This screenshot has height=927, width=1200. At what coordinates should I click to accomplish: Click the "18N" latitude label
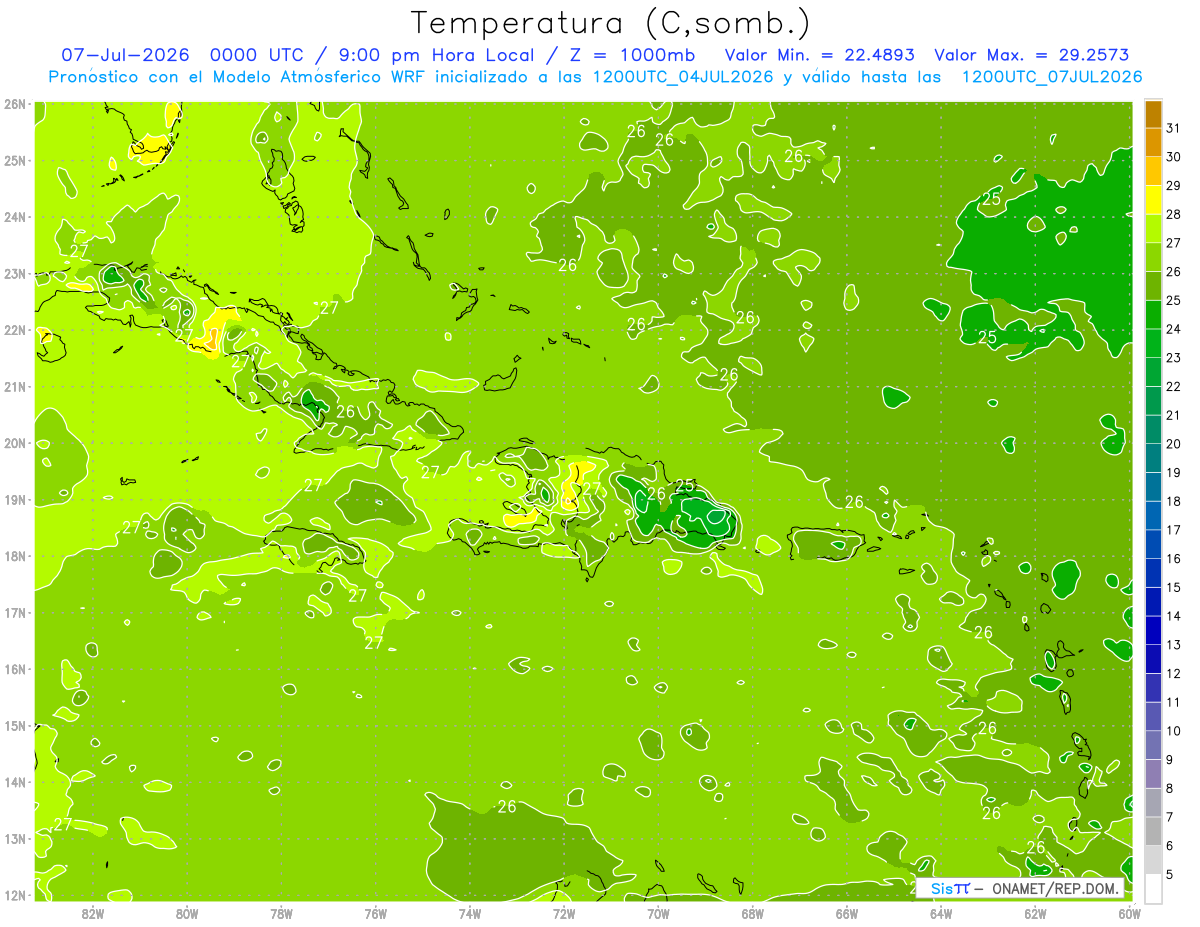15,556
